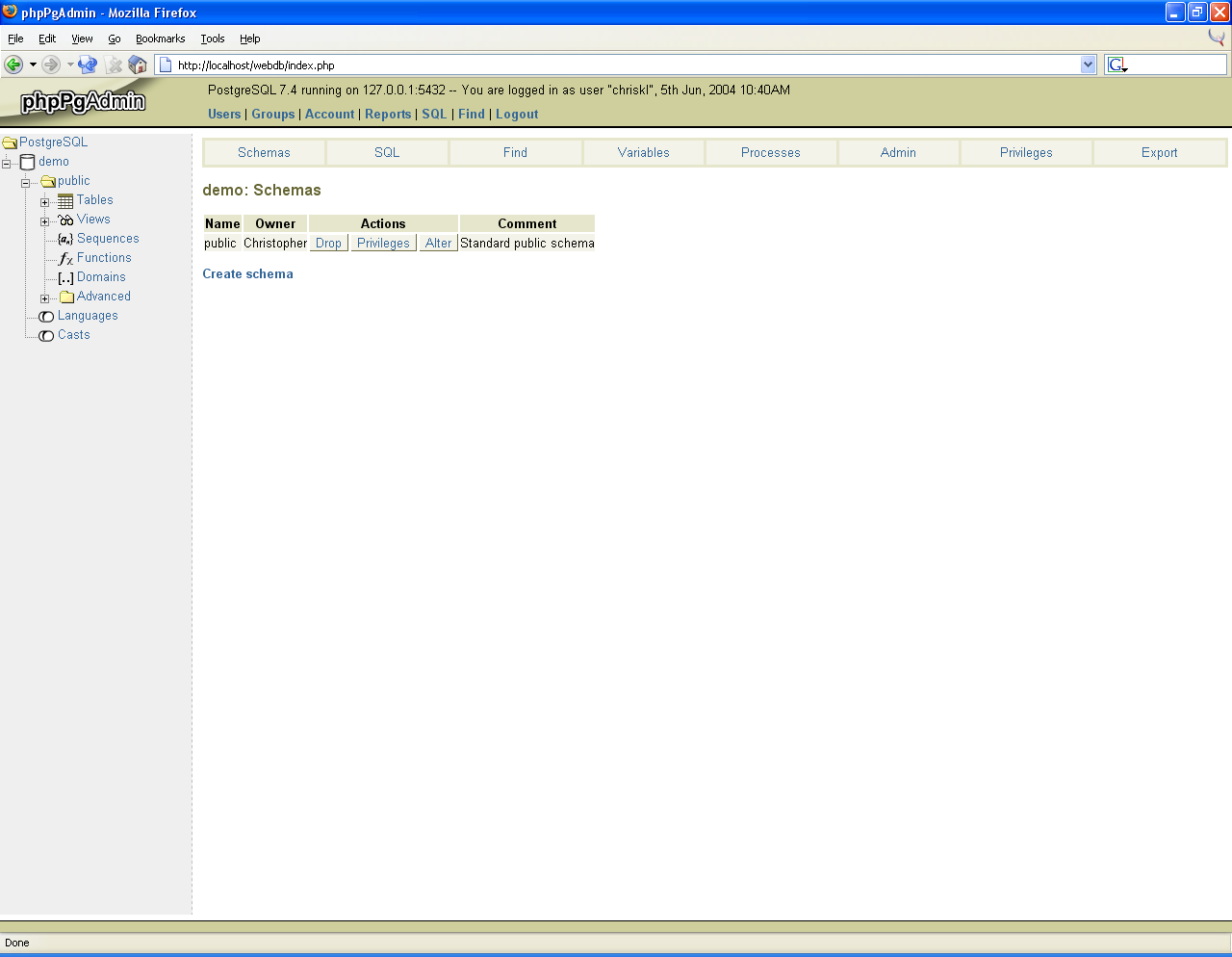Click the browser Back arrow button
Screen dimensions: 1232x957
click(13, 65)
